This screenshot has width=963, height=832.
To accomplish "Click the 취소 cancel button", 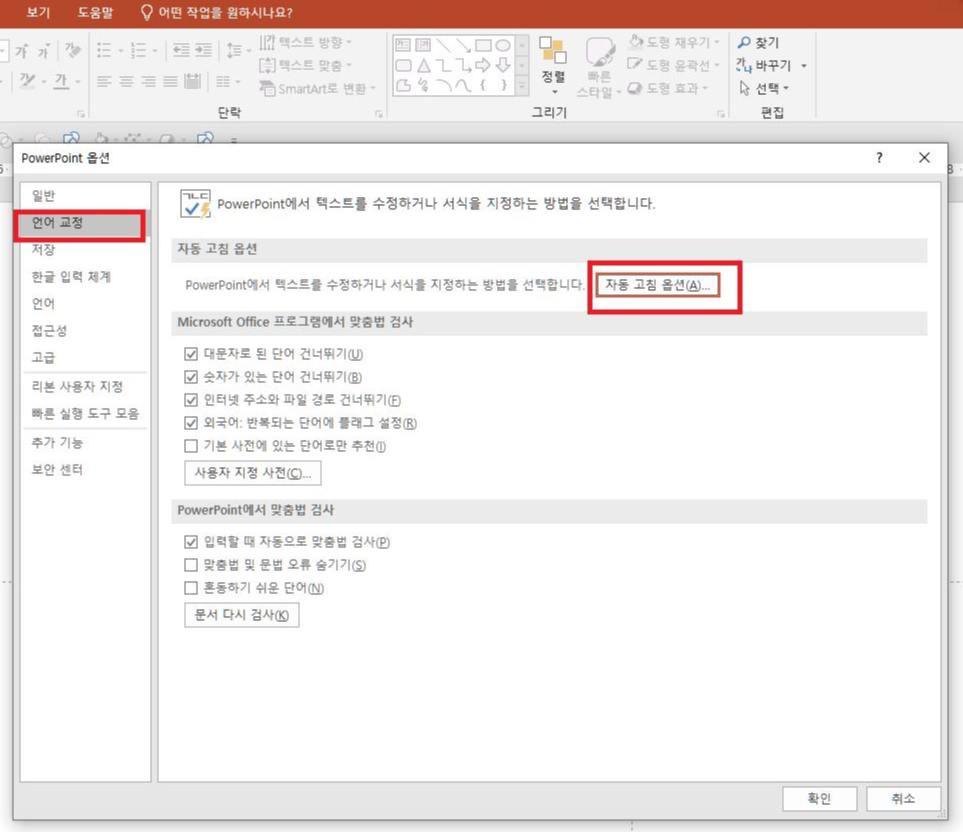I will pos(903,799).
